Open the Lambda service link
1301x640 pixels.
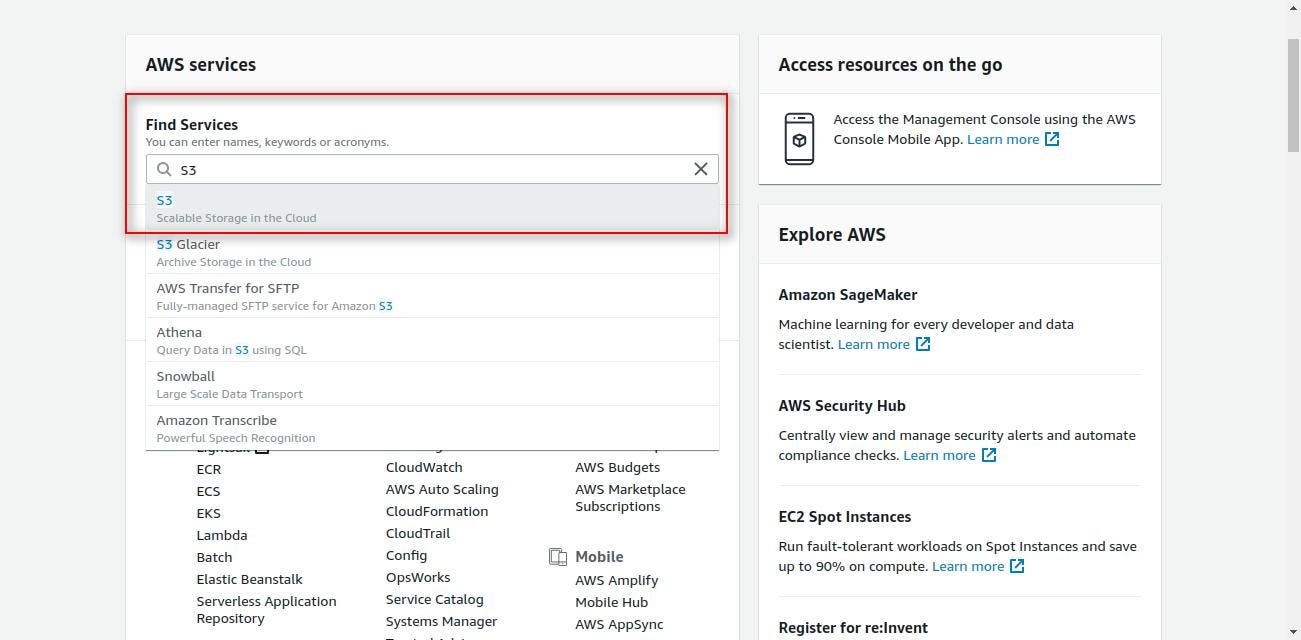click(222, 535)
